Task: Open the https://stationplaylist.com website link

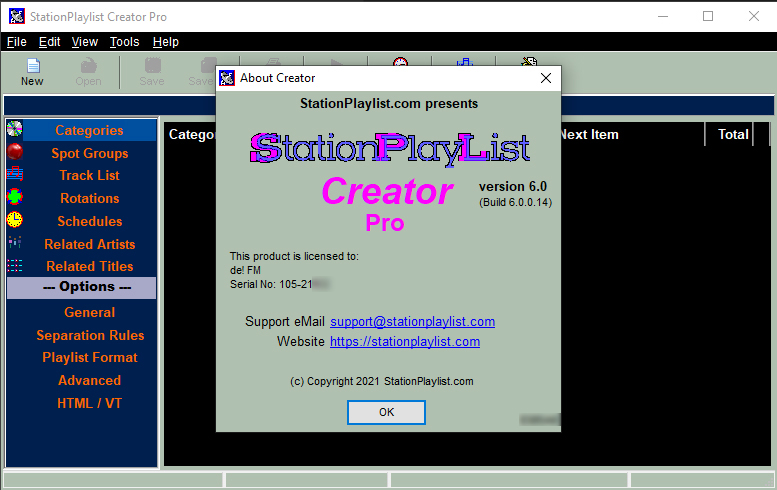Action: pyautogui.click(x=405, y=341)
